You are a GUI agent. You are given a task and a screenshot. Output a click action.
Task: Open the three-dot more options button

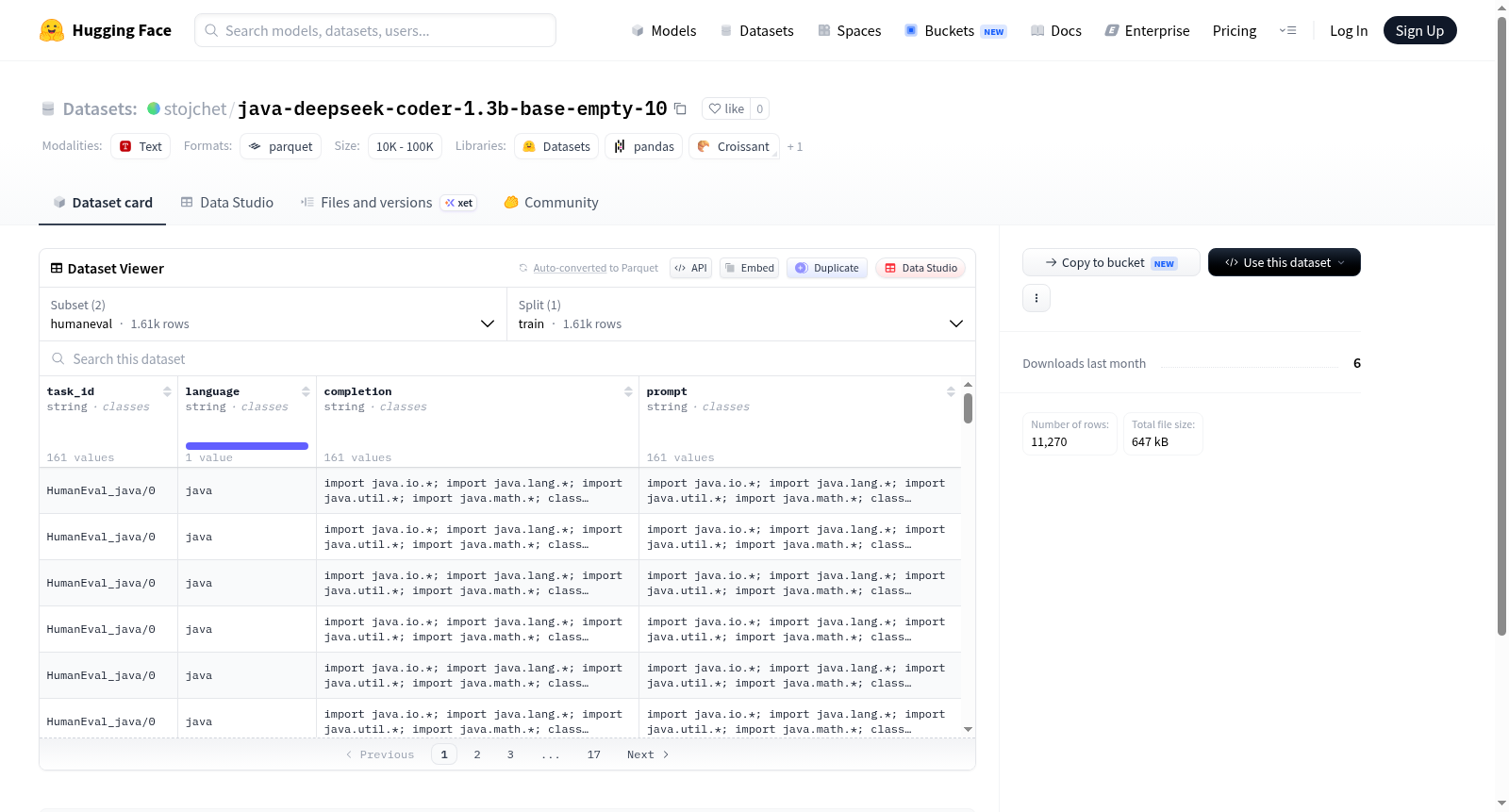point(1036,298)
